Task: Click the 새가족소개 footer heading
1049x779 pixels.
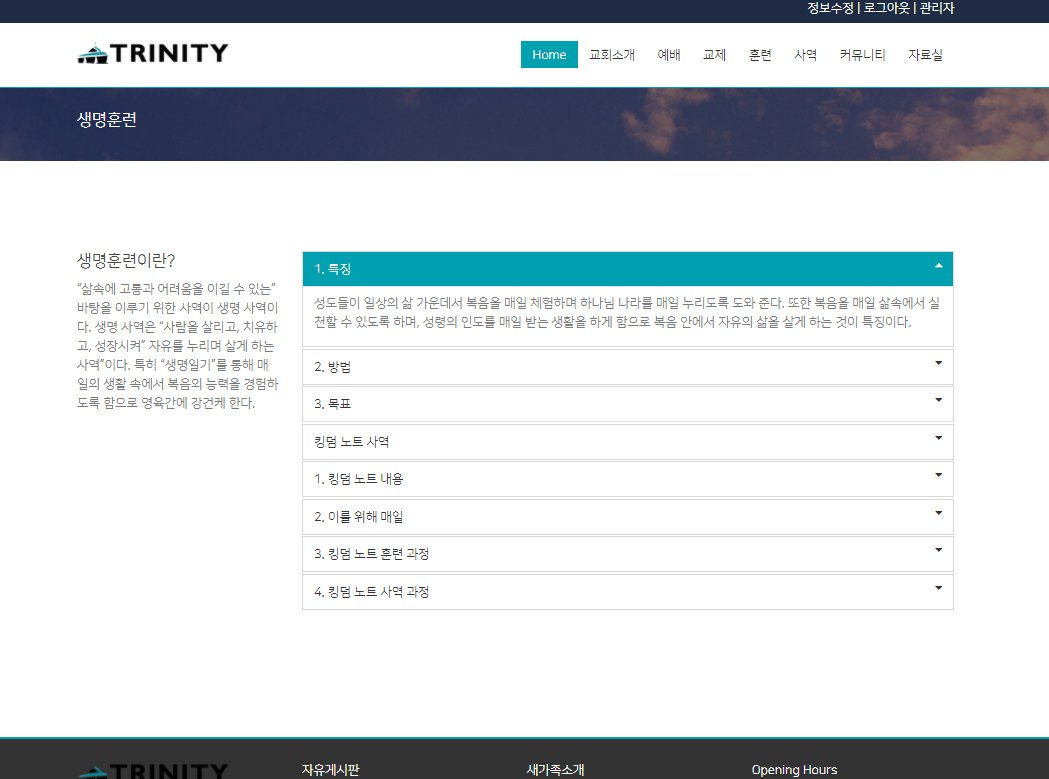Action: pyautogui.click(x=555, y=770)
